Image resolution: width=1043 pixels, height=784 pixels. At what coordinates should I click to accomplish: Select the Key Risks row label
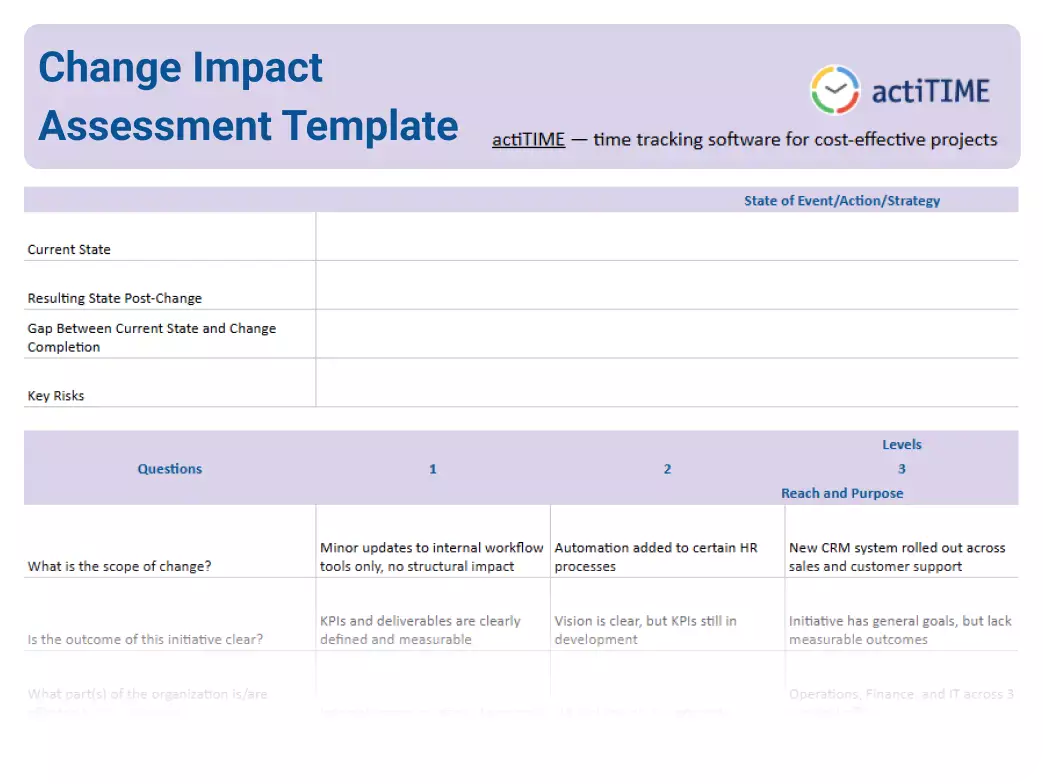click(x=56, y=395)
